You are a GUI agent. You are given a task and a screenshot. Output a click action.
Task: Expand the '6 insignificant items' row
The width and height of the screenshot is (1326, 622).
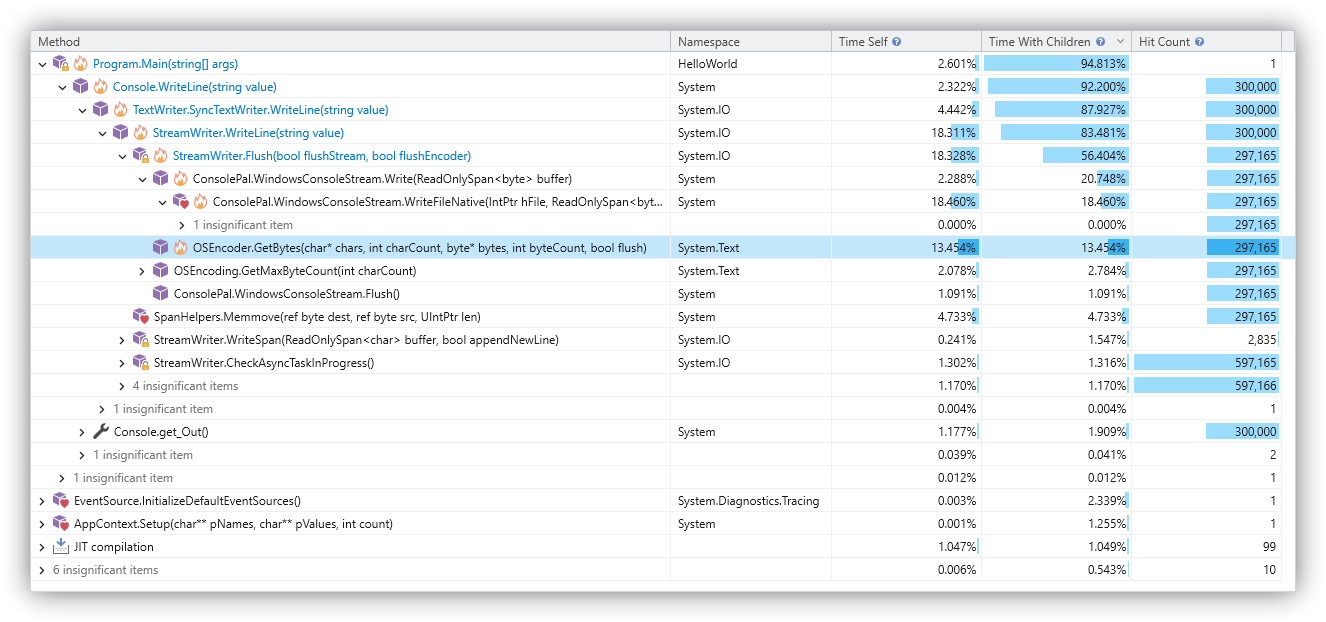42,570
